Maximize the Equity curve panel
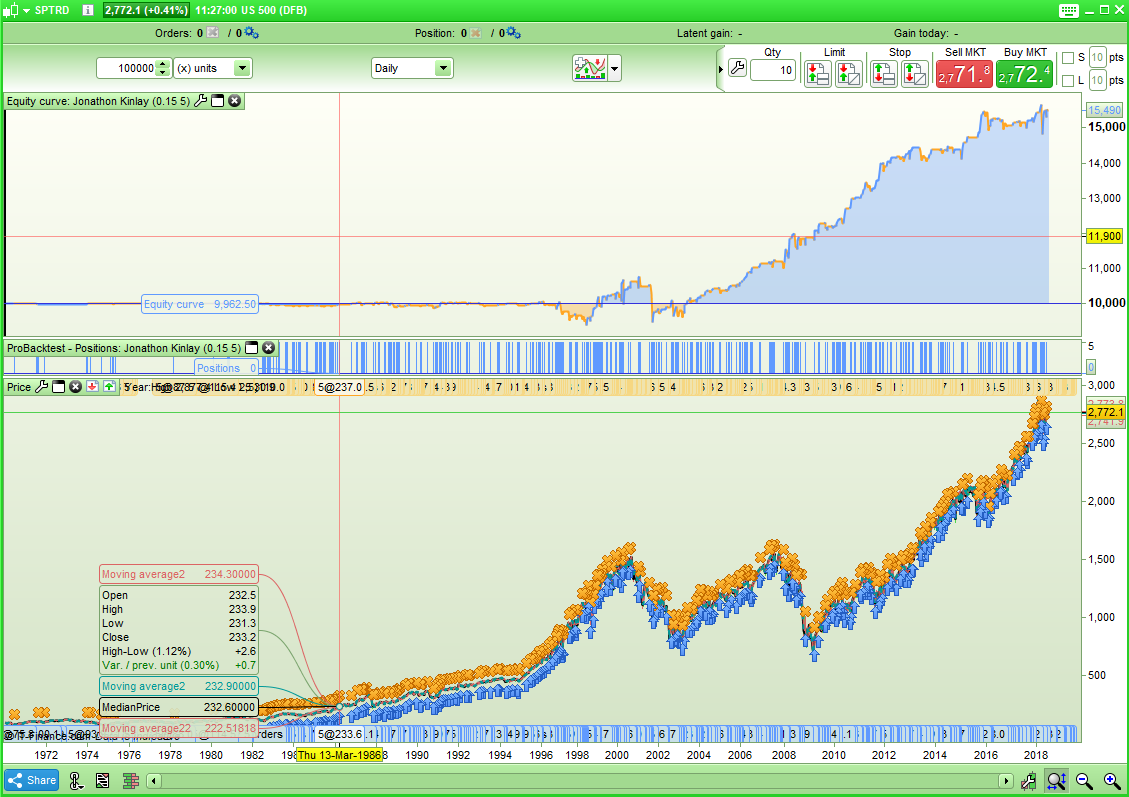This screenshot has width=1129, height=797. [x=217, y=101]
